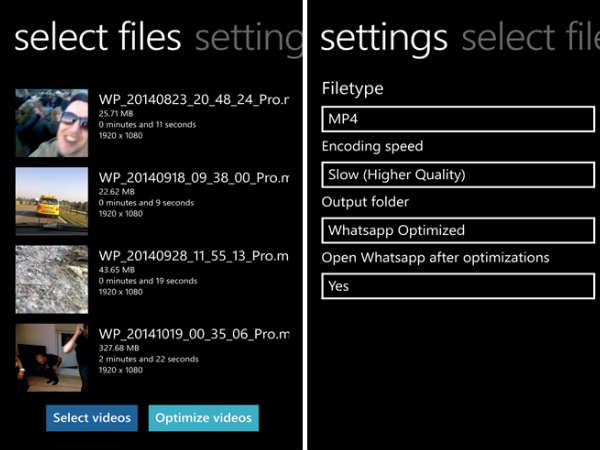600x450 pixels.
Task: Start processing with Optimize videos button
Action: click(204, 418)
